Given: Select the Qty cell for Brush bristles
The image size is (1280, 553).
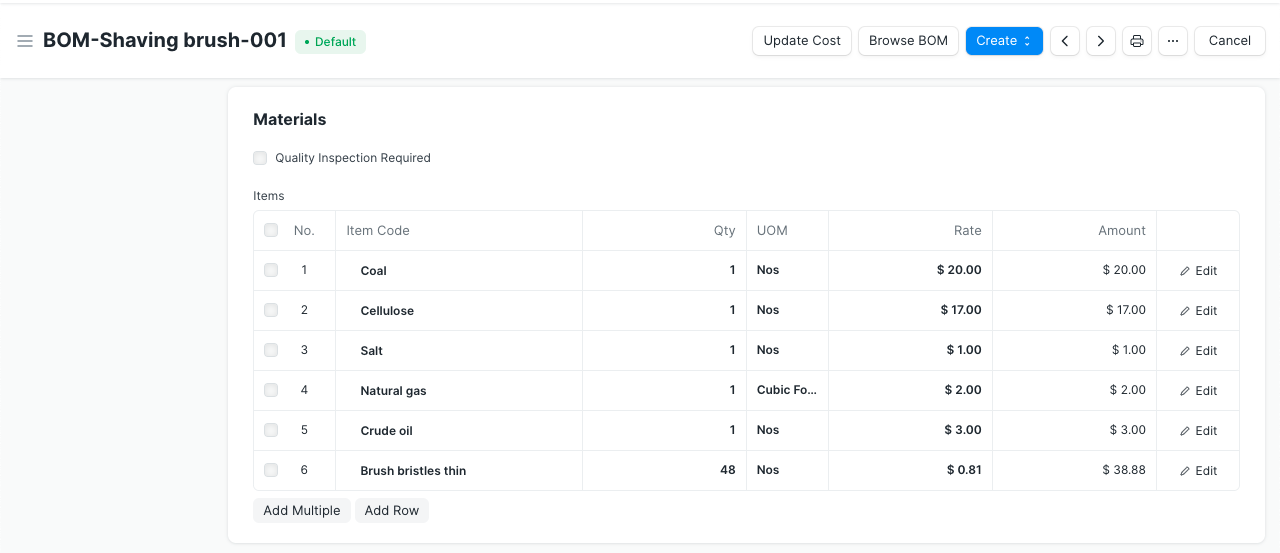Looking at the screenshot, I should [664, 471].
